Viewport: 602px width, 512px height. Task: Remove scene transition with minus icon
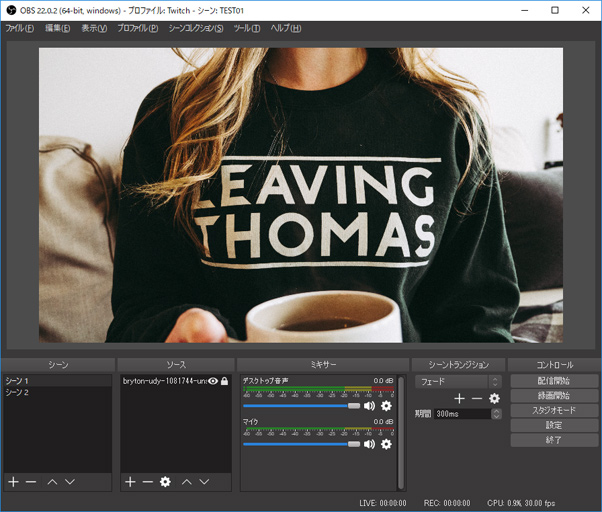[476, 398]
